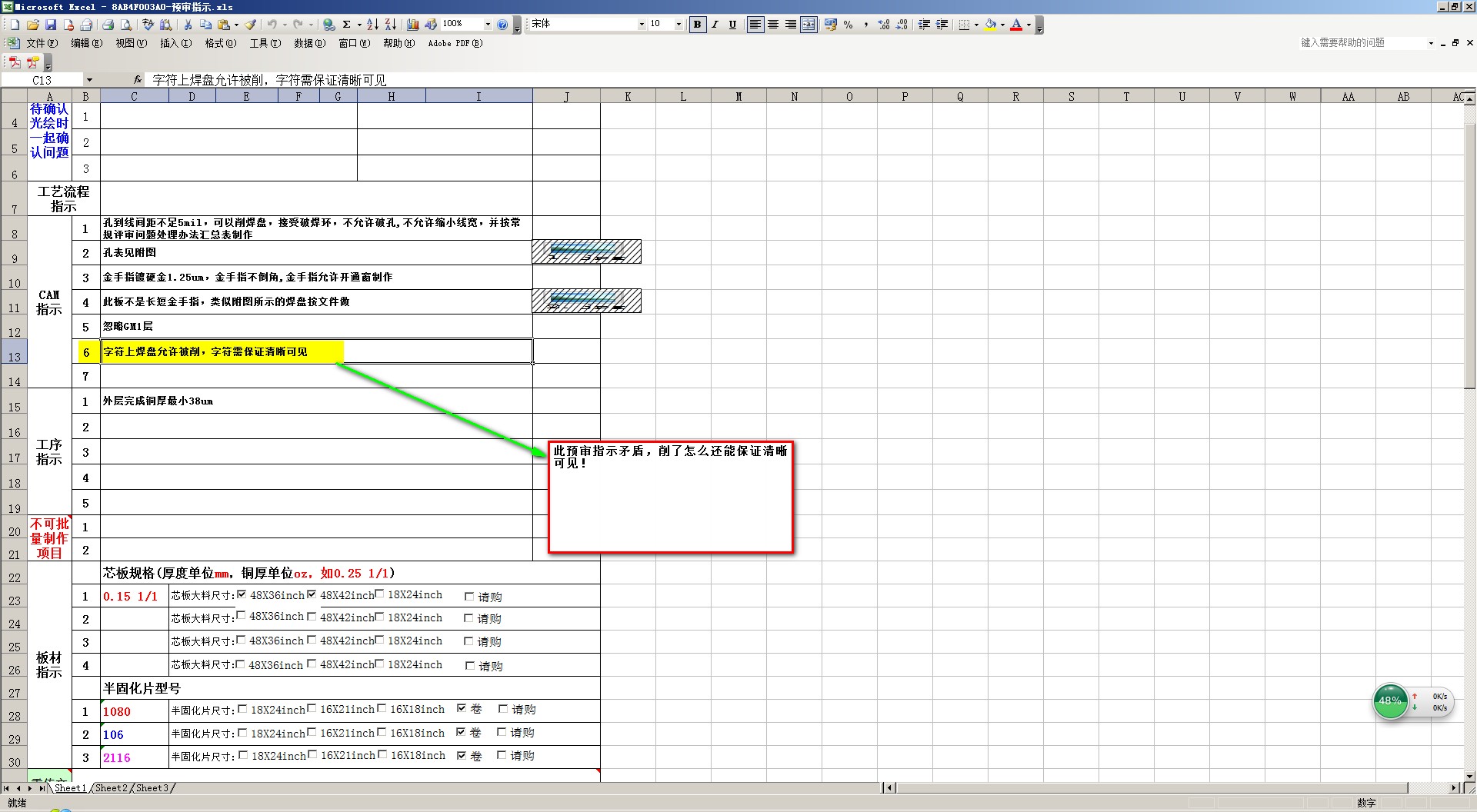1477x812 pixels.
Task: Insert a hyperlink
Action: [328, 25]
